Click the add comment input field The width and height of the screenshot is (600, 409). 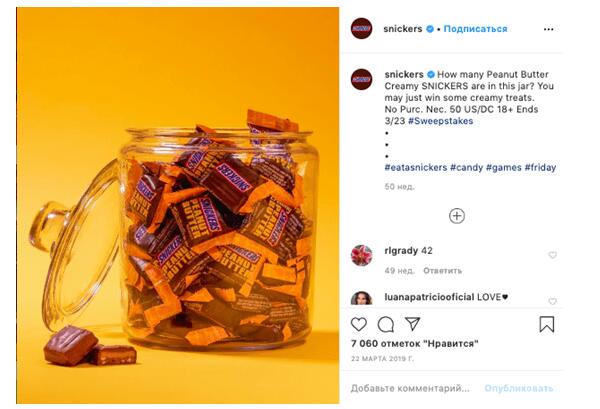[x=410, y=387]
